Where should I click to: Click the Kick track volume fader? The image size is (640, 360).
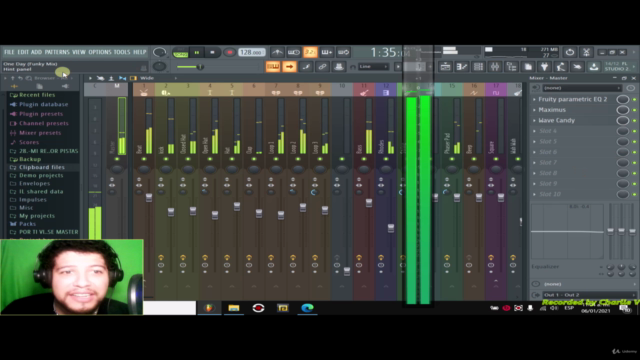(171, 211)
